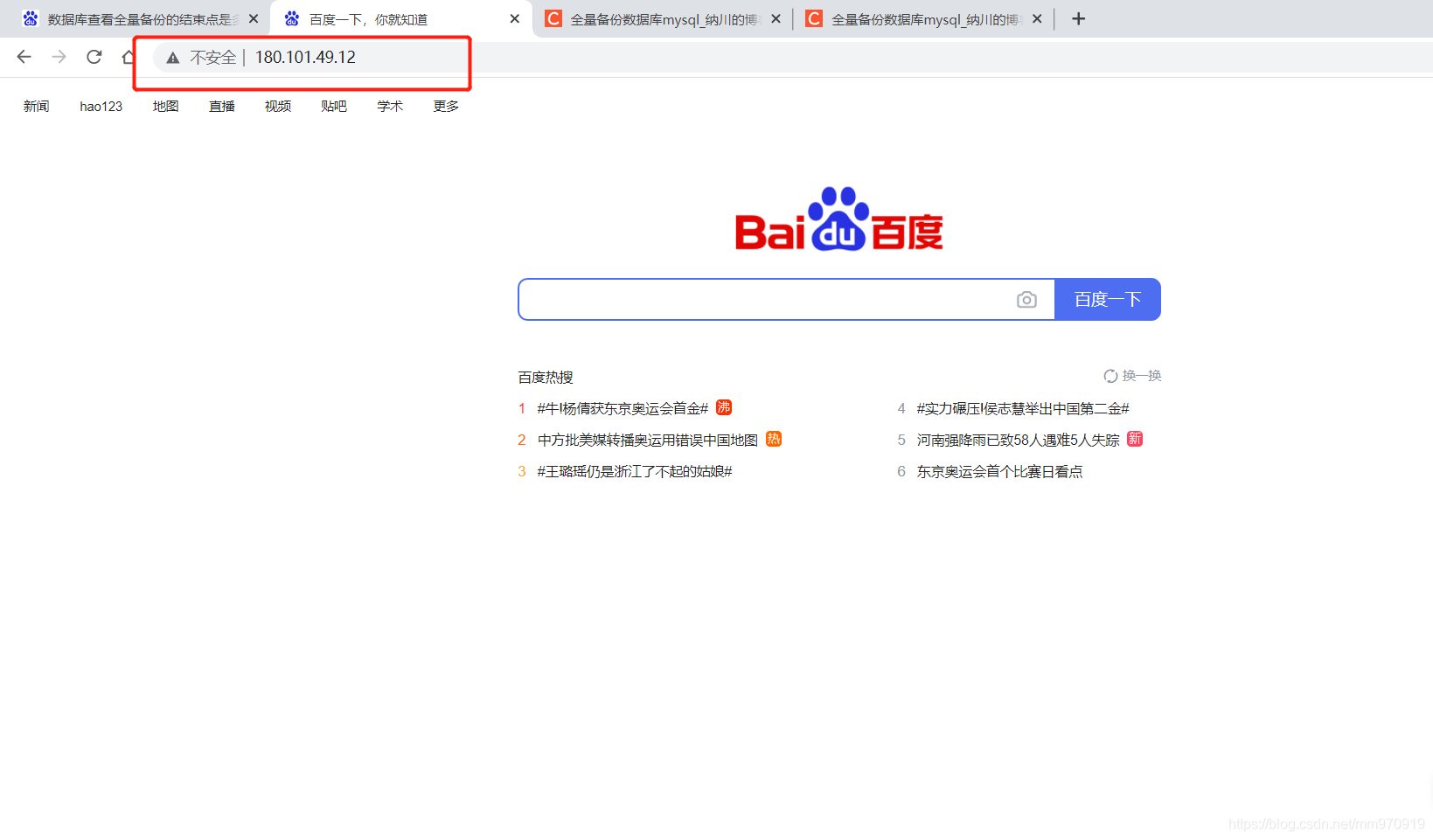This screenshot has width=1433, height=840.
Task: Open hot search #牛!杨倩获东京奥运会首金#
Action: [x=623, y=408]
